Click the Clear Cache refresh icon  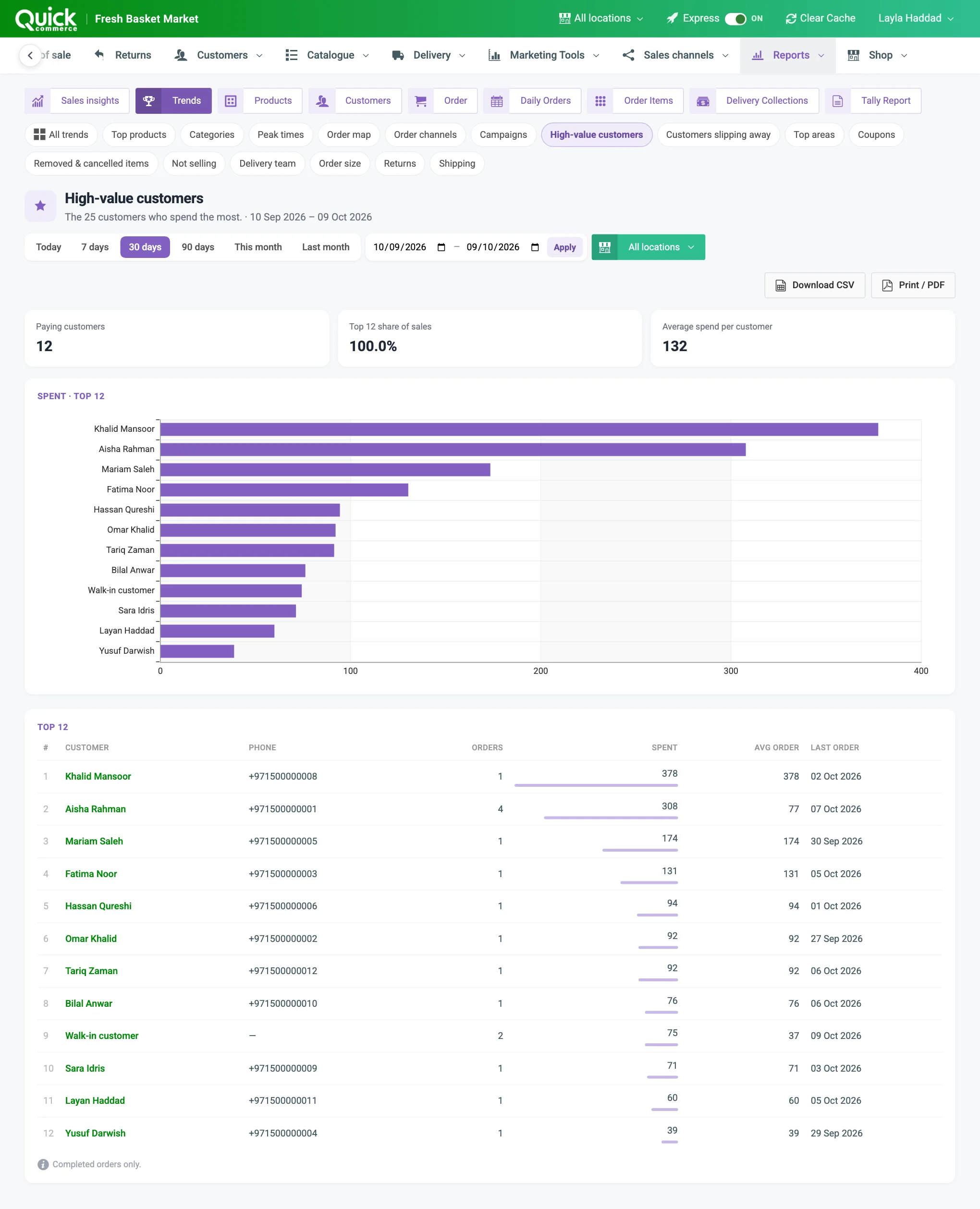[x=791, y=19]
